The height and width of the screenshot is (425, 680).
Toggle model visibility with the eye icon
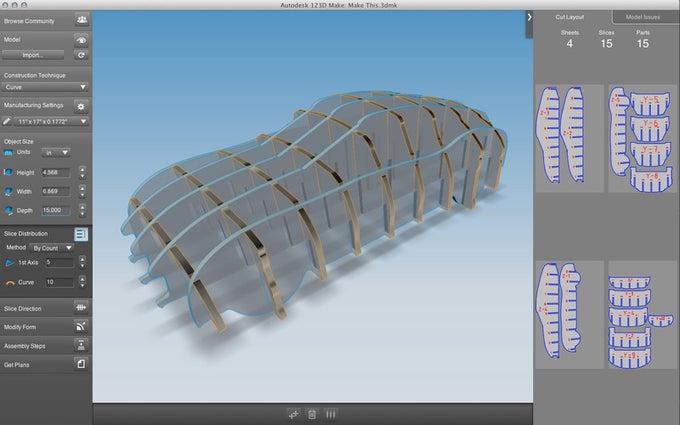81,40
